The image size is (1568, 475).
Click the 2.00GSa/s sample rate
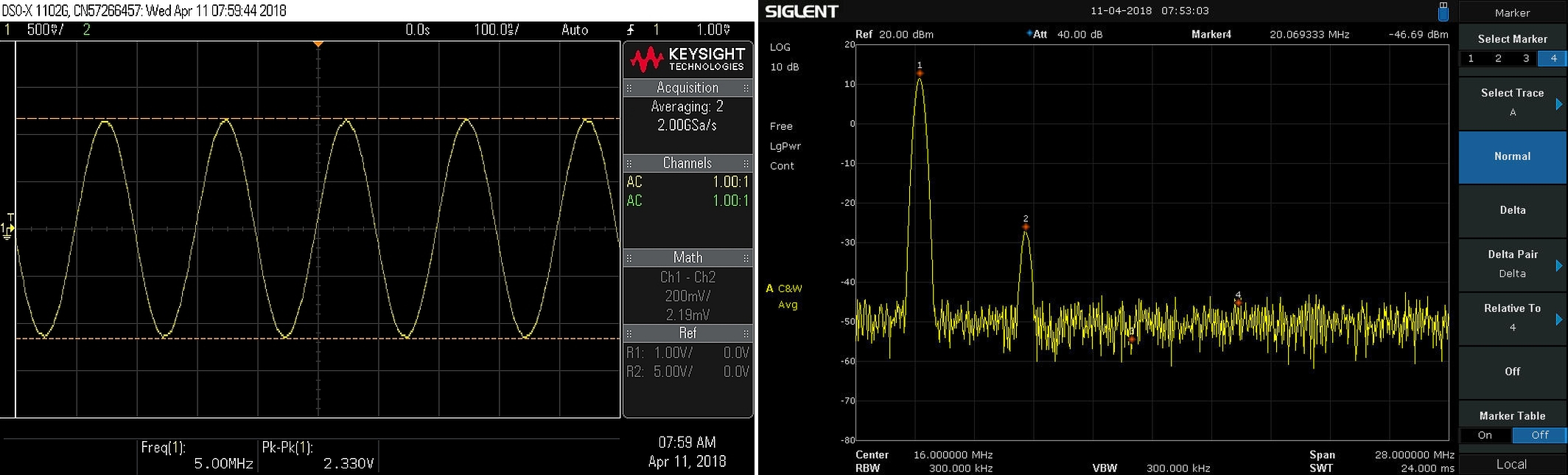click(x=687, y=125)
